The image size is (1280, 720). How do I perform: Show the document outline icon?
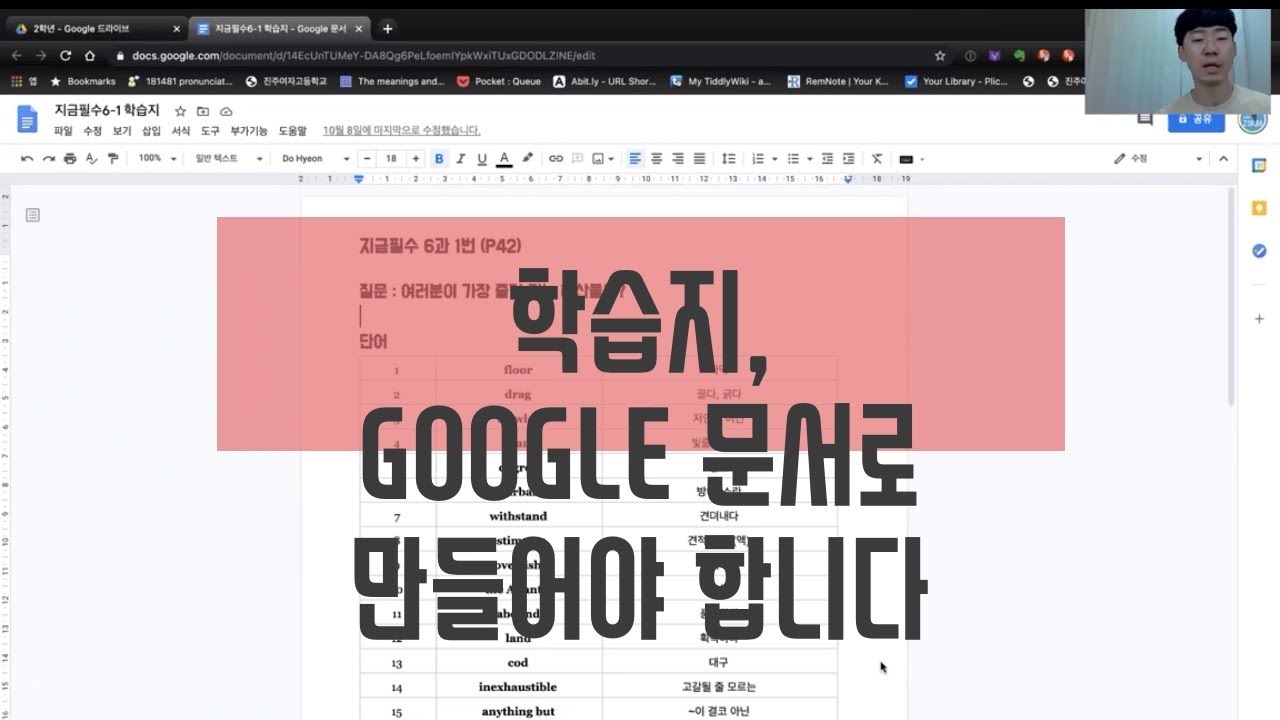click(33, 215)
